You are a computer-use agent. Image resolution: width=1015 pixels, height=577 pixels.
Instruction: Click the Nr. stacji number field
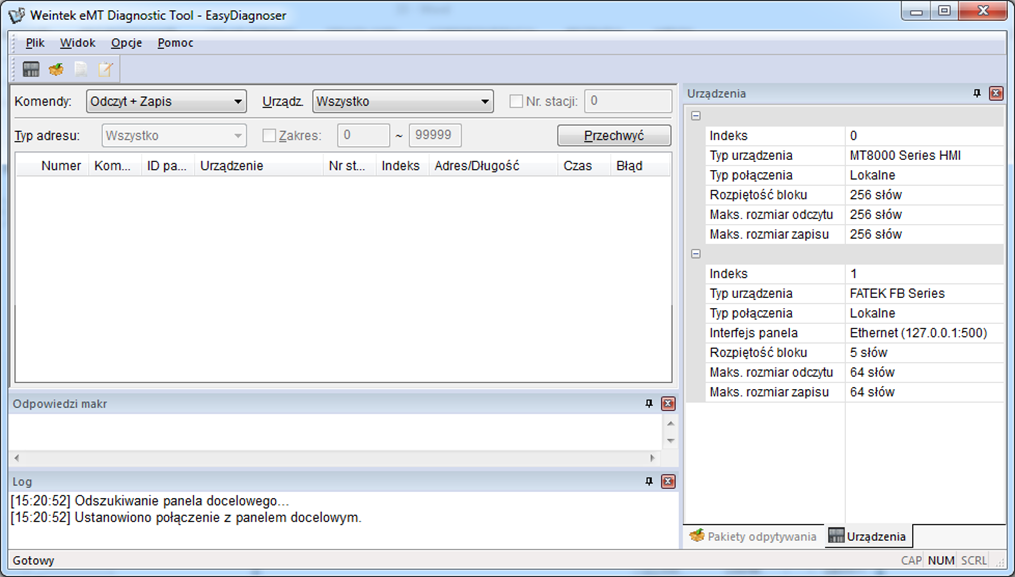click(628, 101)
